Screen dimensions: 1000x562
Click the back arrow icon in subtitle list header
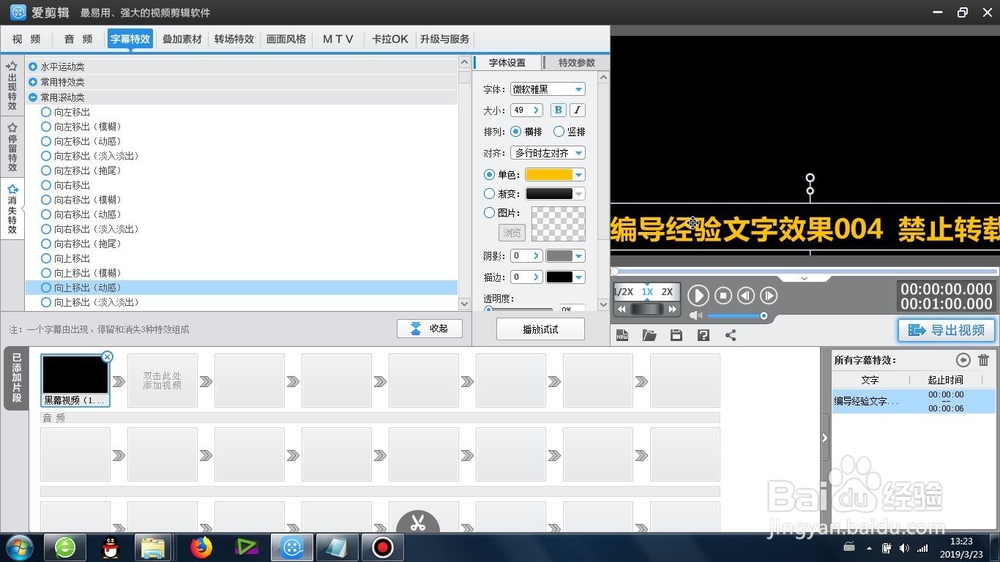click(x=963, y=360)
